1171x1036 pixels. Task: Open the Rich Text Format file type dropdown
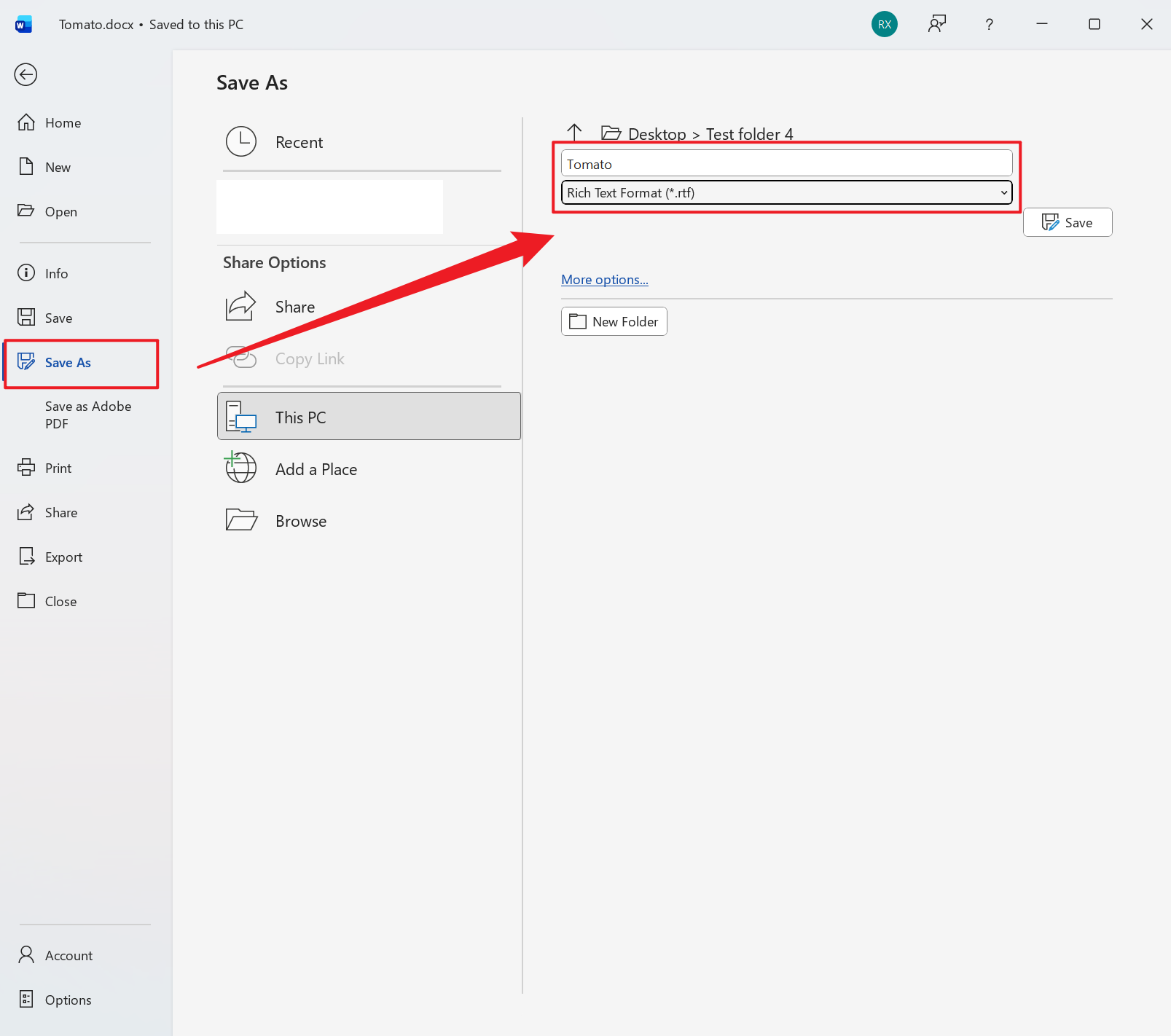point(786,193)
